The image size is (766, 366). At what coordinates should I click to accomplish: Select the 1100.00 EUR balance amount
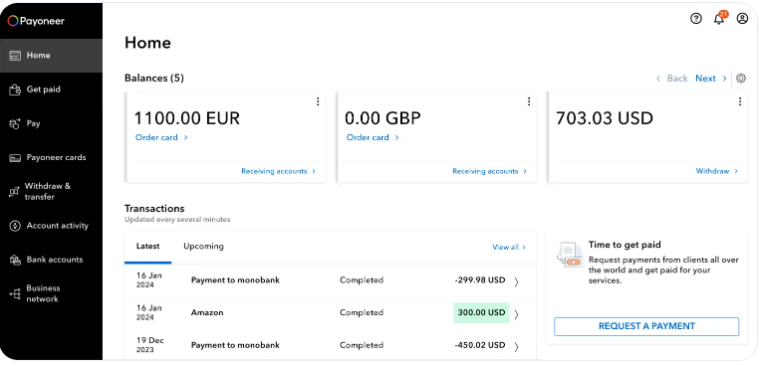pos(187,118)
